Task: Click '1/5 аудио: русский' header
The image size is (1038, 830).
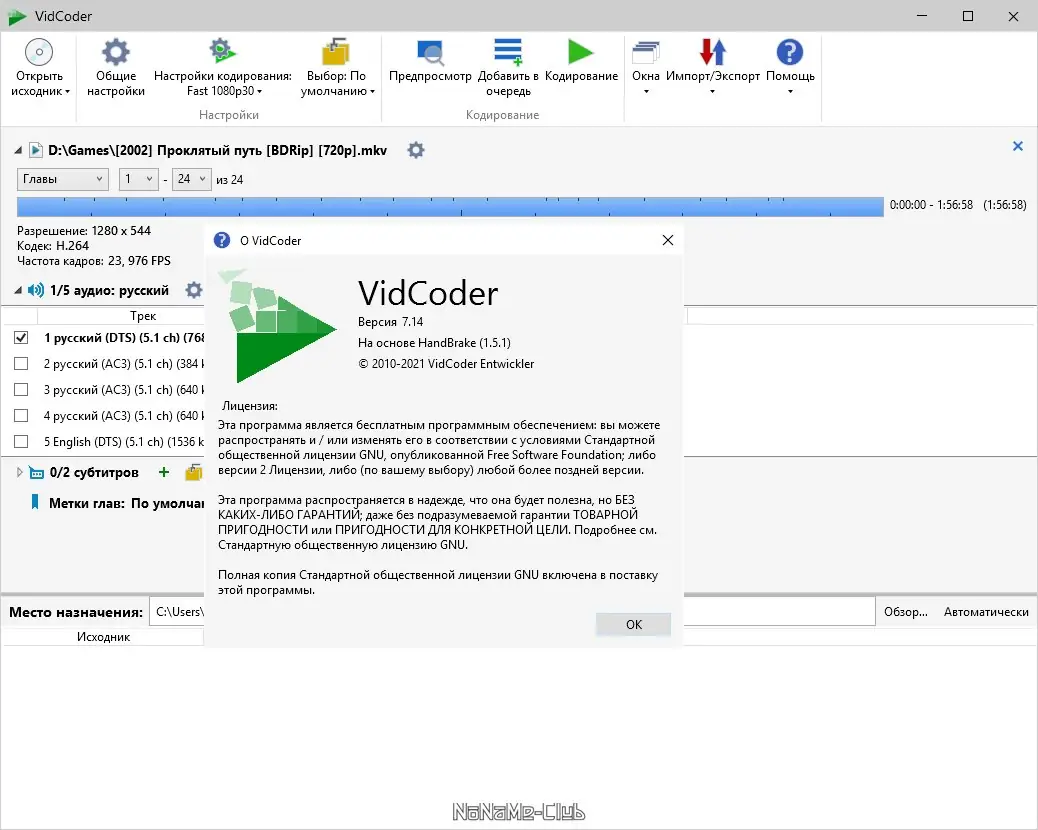Action: click(109, 290)
